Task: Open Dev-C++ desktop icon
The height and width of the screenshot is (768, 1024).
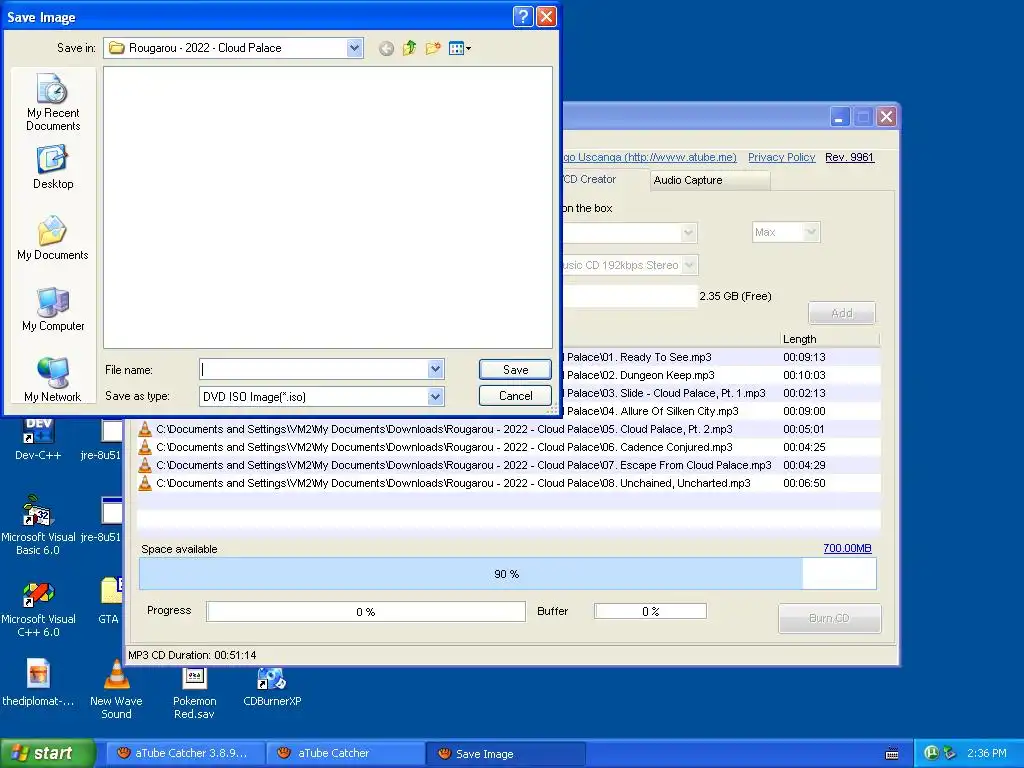Action: tap(38, 439)
